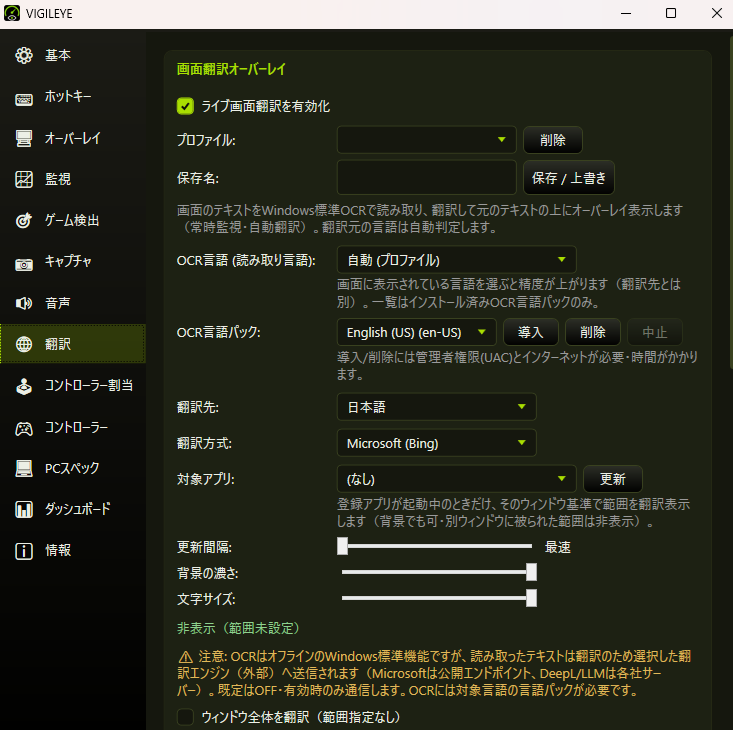Viewport: 733px width, 730px height.
Task: Open the 対象アプリ (なし) dropdown
Action: tap(456, 479)
